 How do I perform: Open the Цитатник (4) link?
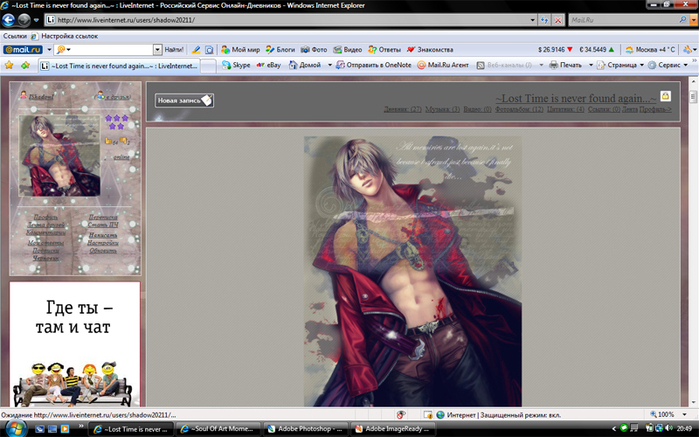click(565, 109)
